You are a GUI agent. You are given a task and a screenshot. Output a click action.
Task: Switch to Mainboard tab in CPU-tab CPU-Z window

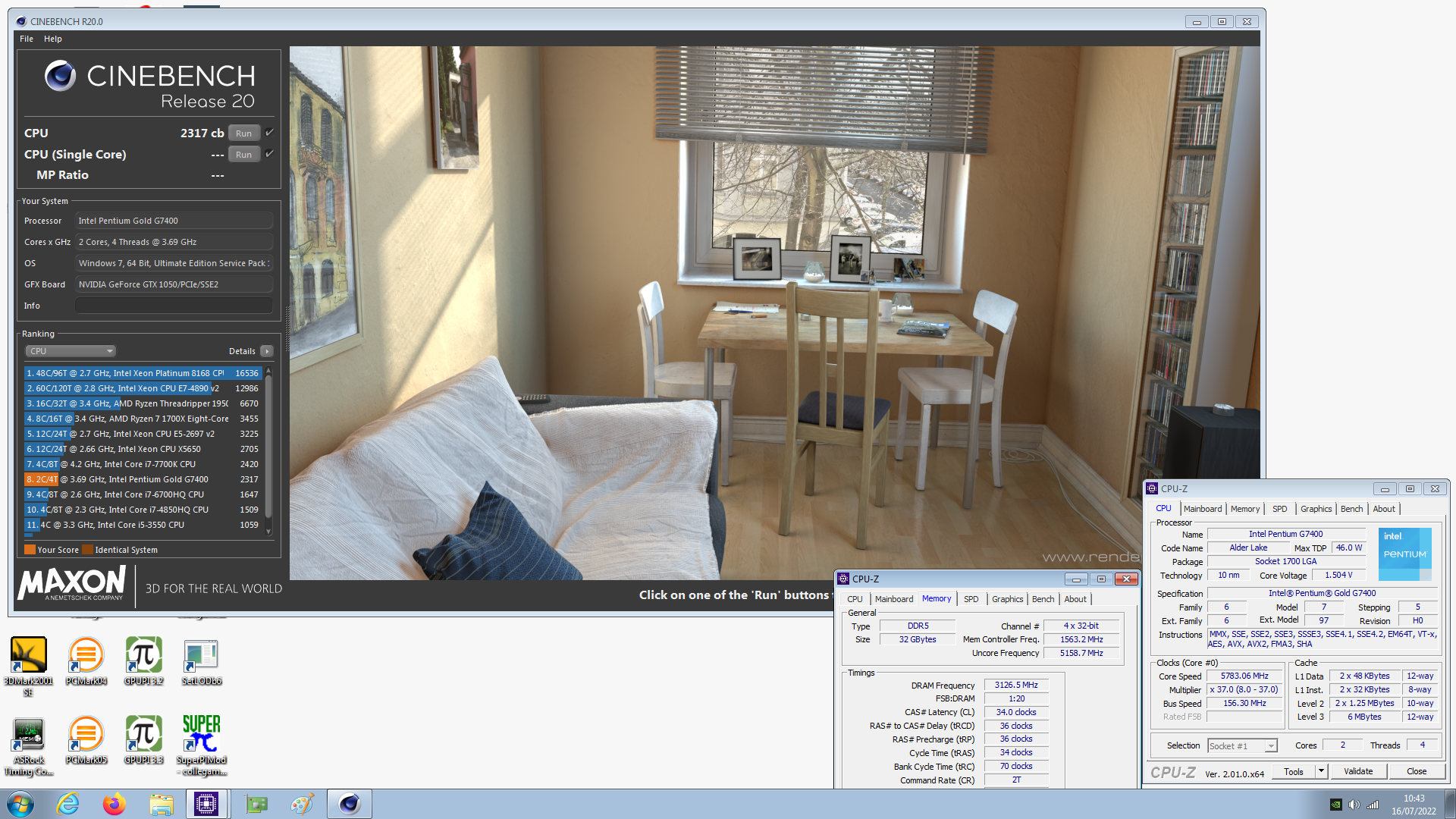1202,509
